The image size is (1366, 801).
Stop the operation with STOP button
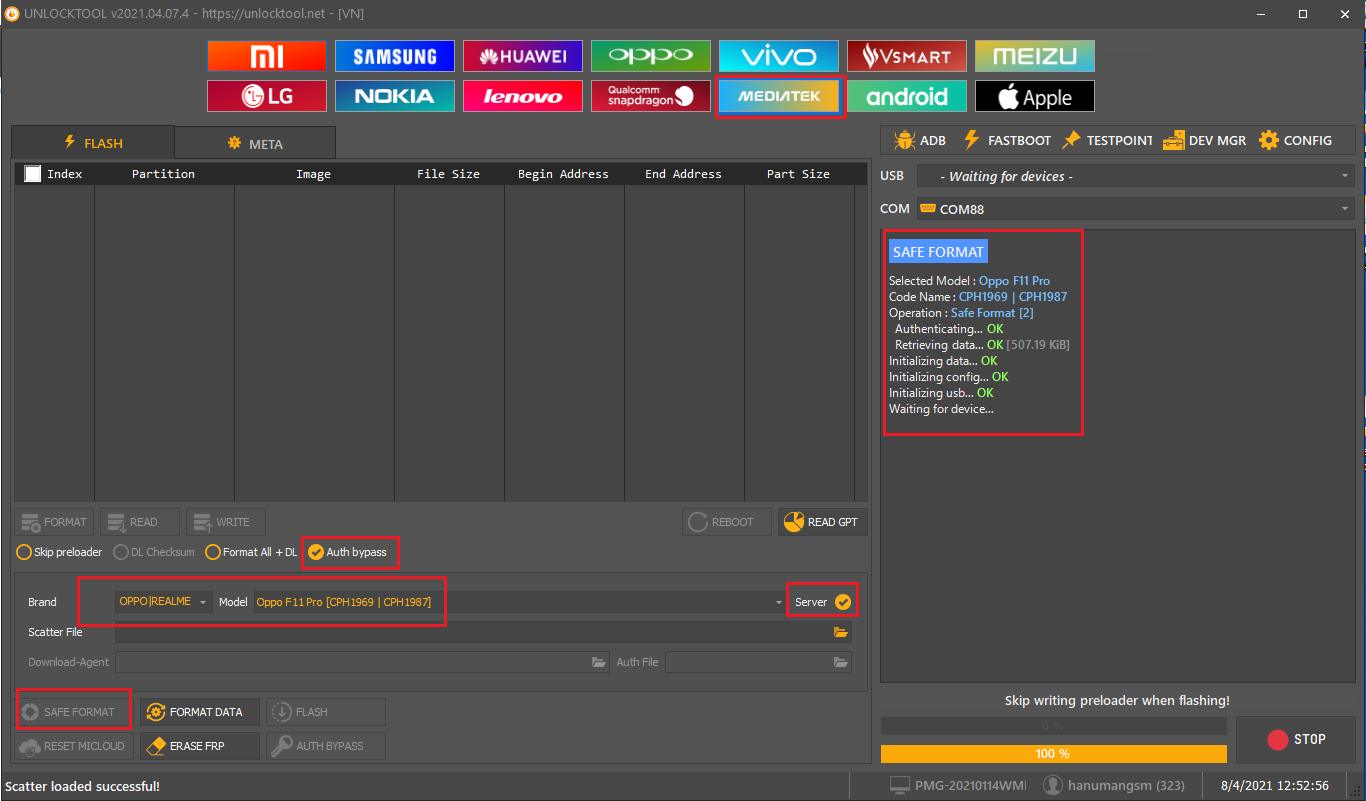tap(1295, 740)
